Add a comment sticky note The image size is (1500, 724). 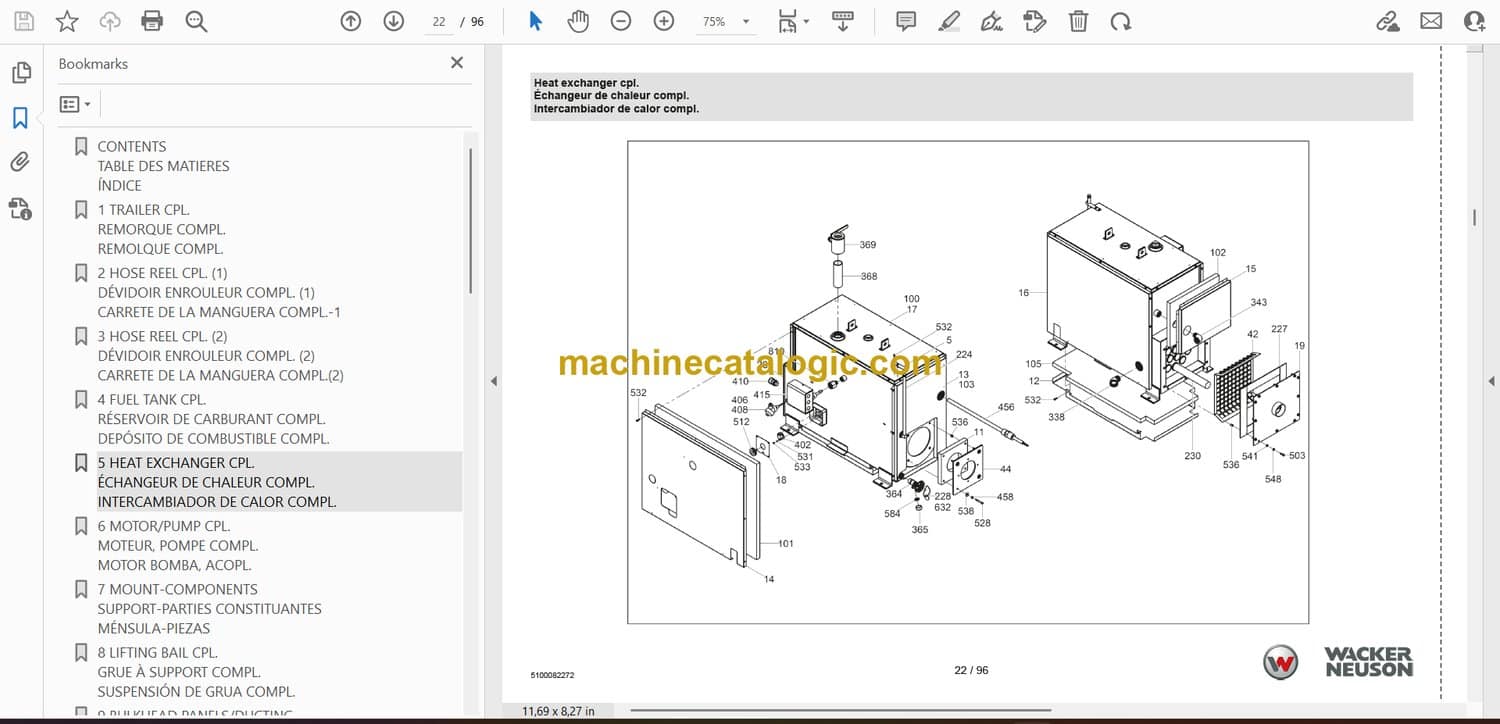(906, 21)
